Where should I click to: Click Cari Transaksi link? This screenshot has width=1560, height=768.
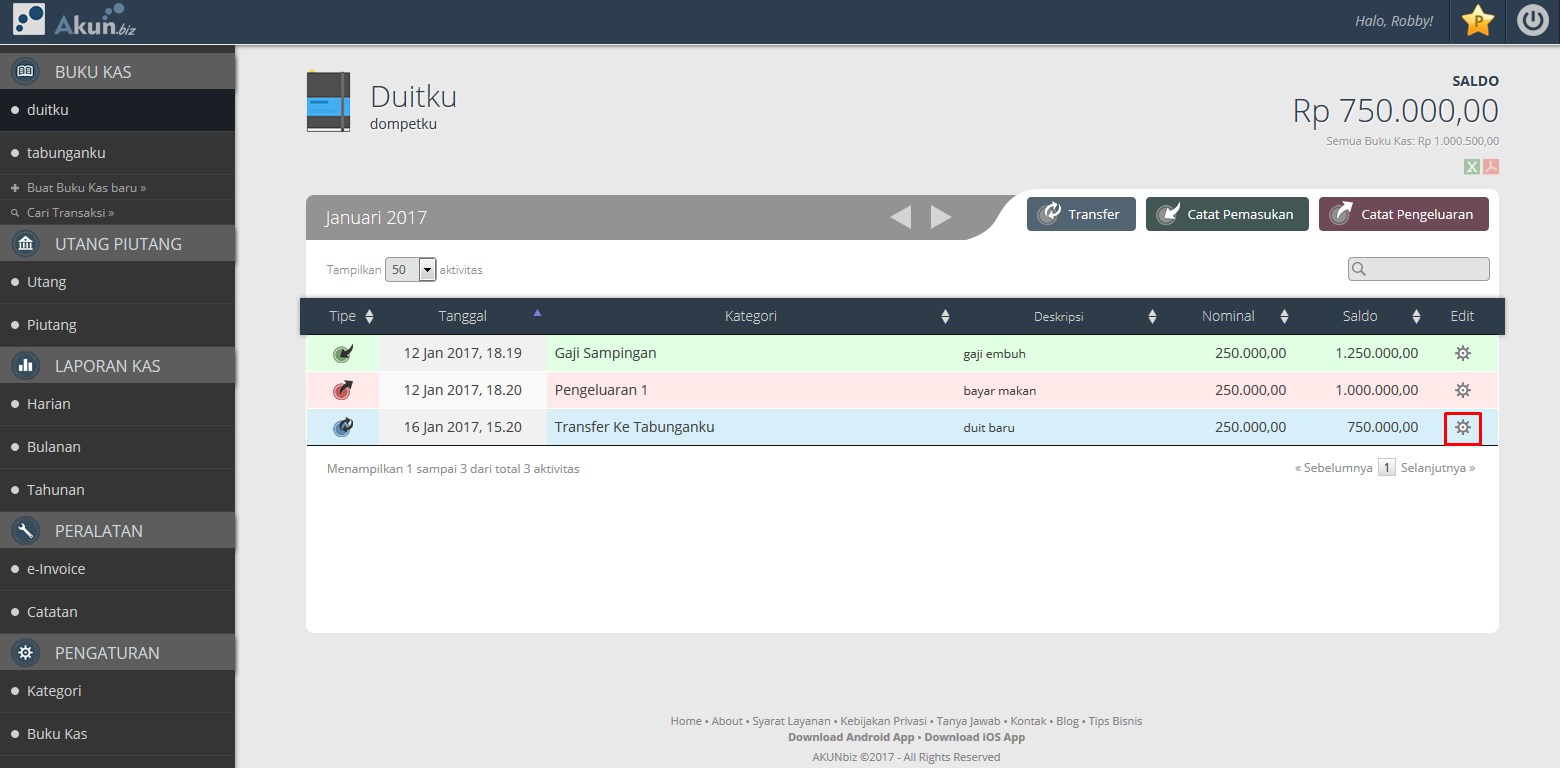coord(70,213)
